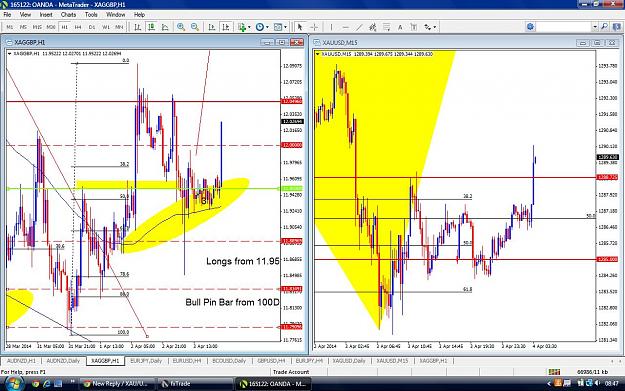
Task: Select the crosshair tool
Action: pos(314,27)
